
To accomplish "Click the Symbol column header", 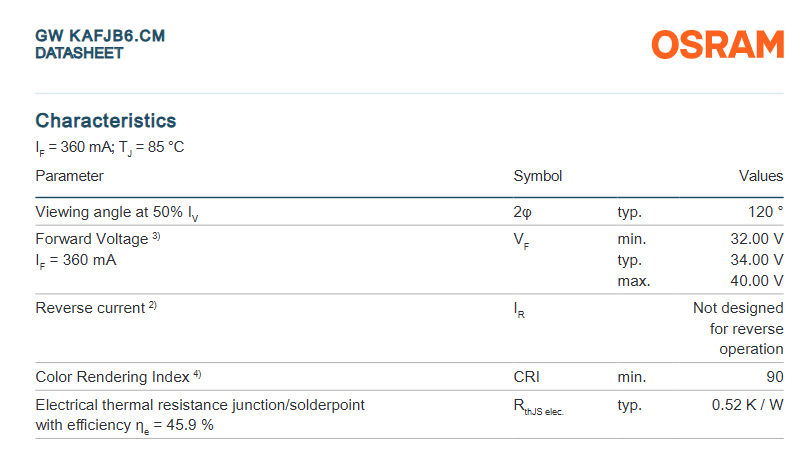I will click(x=538, y=176).
